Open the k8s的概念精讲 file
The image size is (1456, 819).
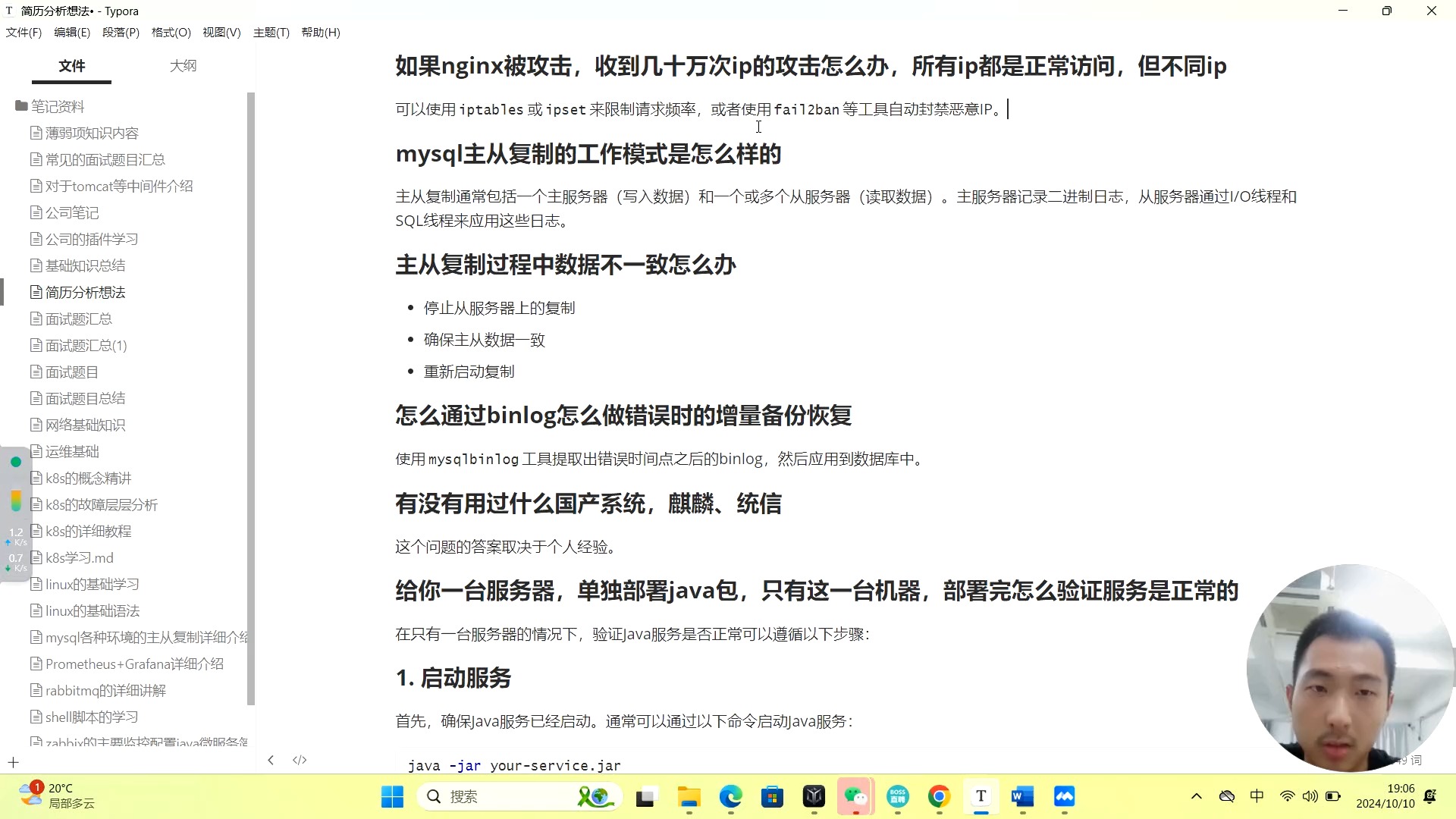pyautogui.click(x=80, y=479)
